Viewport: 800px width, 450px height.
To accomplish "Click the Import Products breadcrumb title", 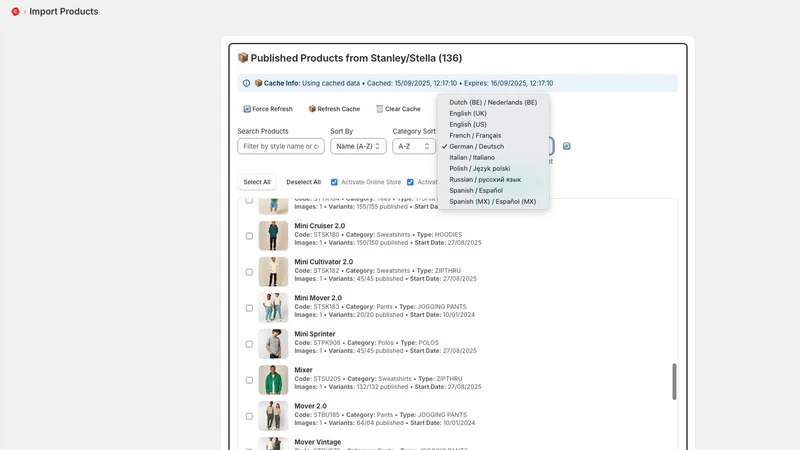I will (x=64, y=11).
